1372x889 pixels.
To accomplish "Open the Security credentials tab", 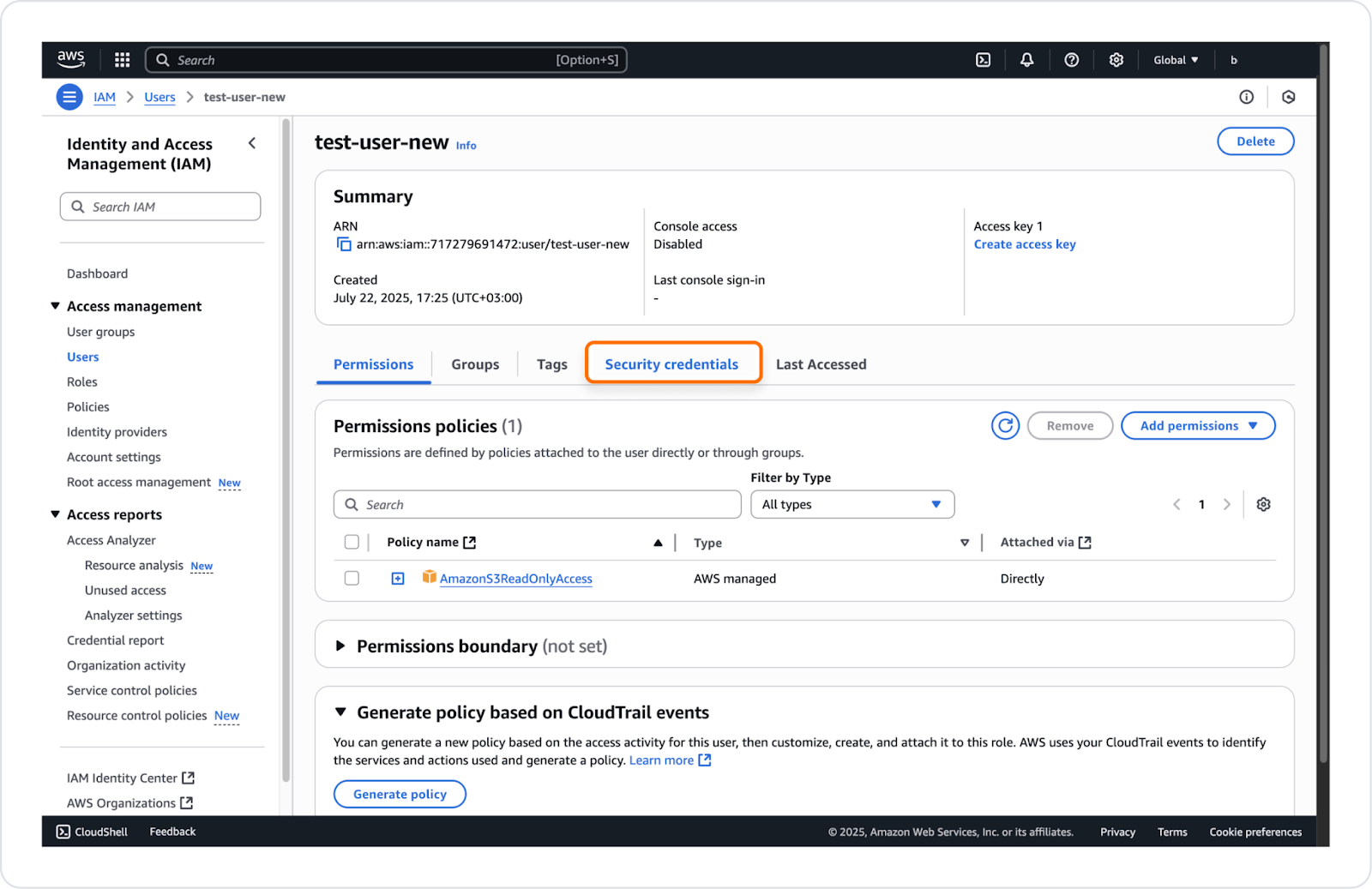I will tap(671, 364).
